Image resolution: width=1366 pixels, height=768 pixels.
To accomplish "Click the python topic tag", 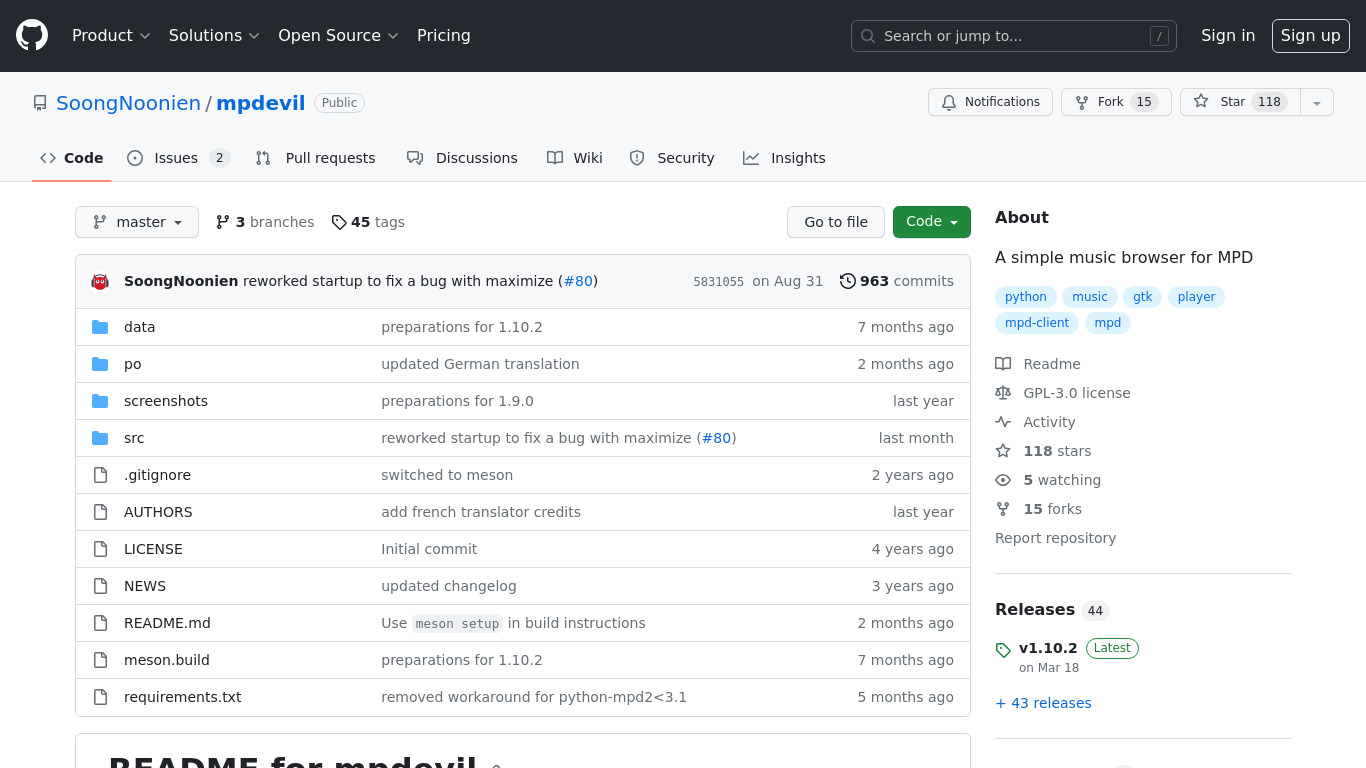I will click(1026, 297).
